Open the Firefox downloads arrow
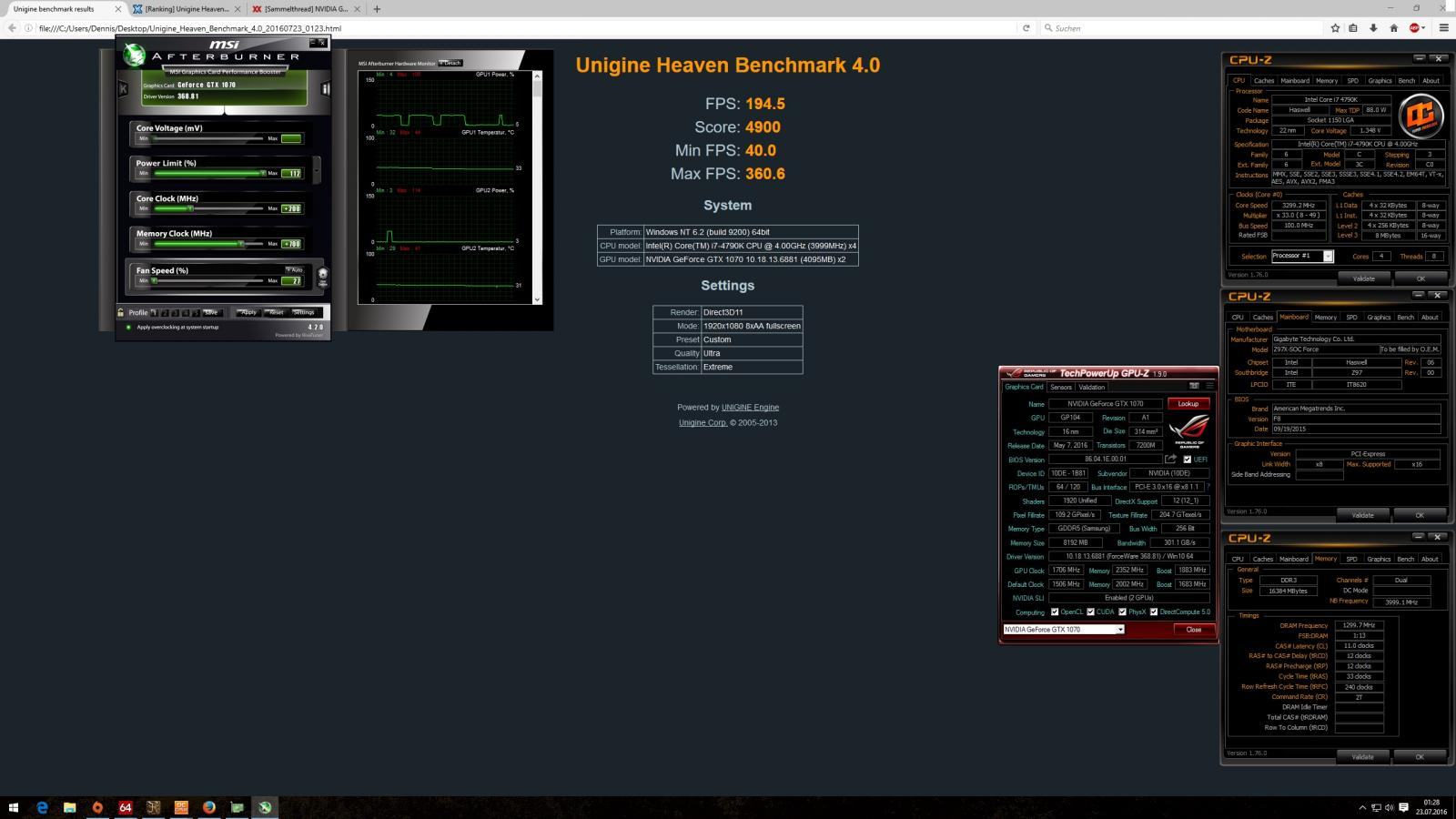The height and width of the screenshot is (819, 1456). tap(1373, 28)
